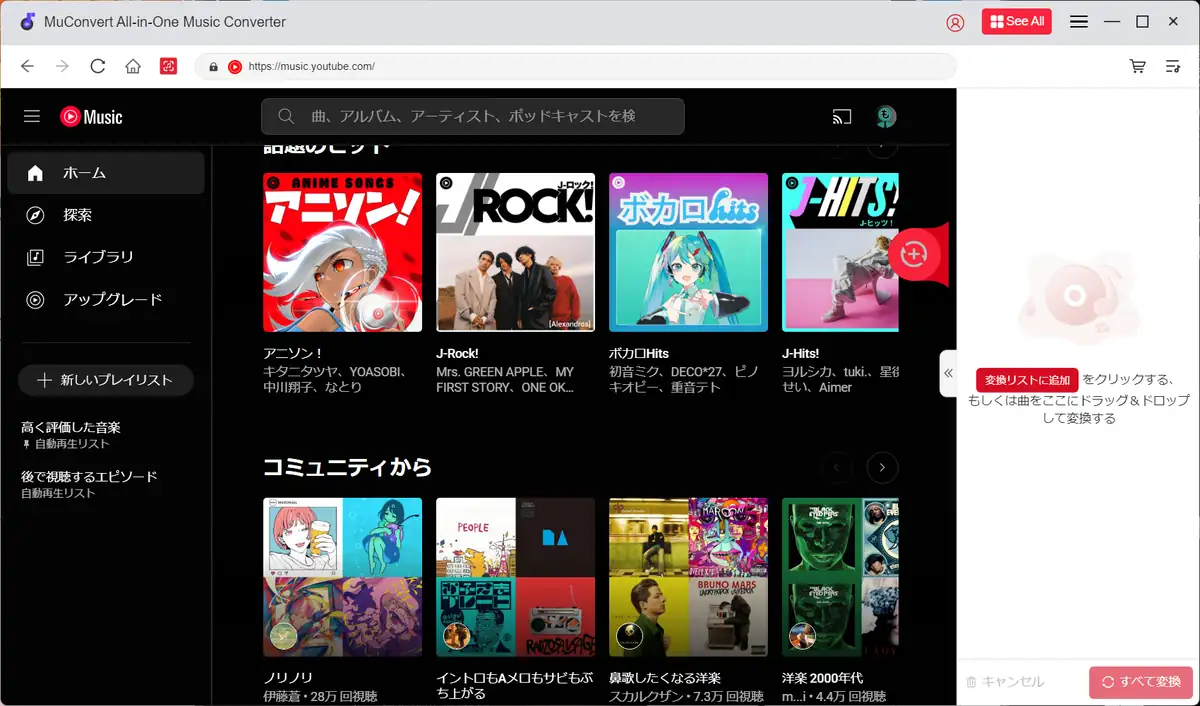The image size is (1200, 706).
Task: Open the MuConvert hamburger menu in title bar
Action: click(1079, 22)
